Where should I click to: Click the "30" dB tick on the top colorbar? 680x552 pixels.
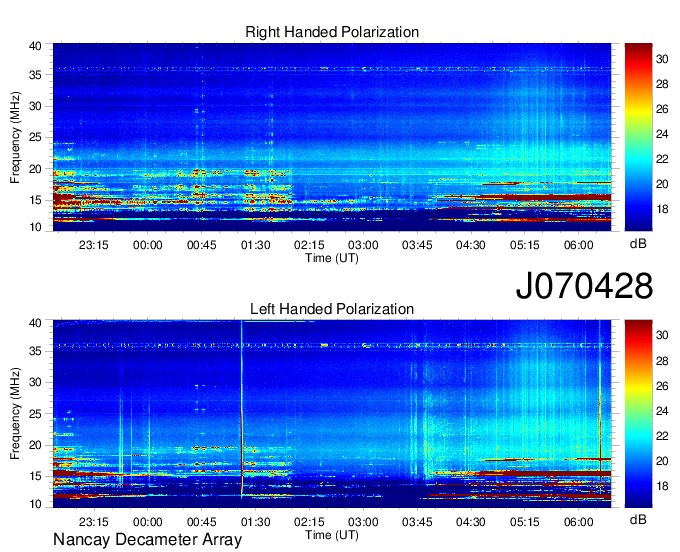tap(662, 59)
